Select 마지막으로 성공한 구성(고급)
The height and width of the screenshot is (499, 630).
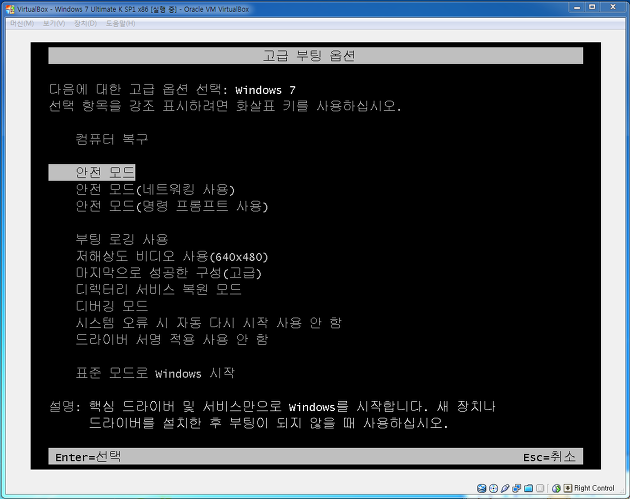(168, 273)
